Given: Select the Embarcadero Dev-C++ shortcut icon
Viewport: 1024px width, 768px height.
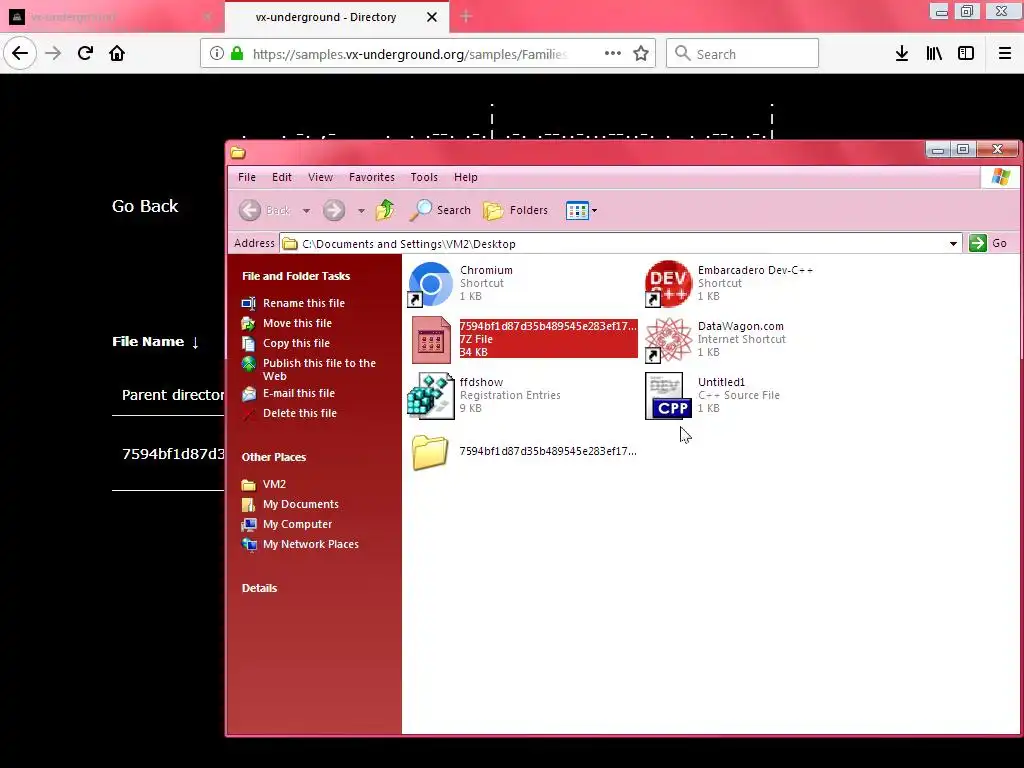Looking at the screenshot, I should click(x=668, y=284).
